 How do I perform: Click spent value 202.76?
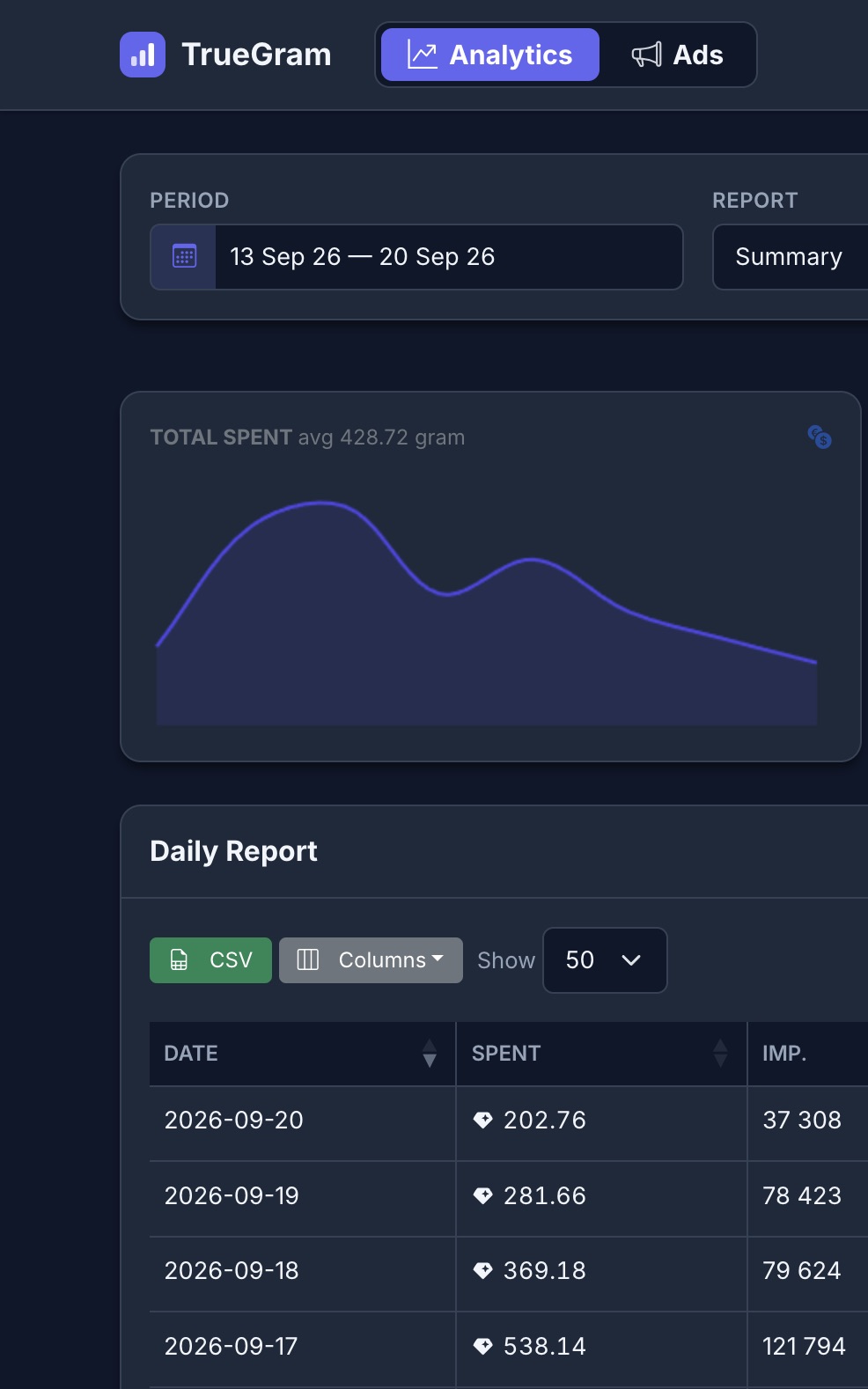tap(544, 1121)
